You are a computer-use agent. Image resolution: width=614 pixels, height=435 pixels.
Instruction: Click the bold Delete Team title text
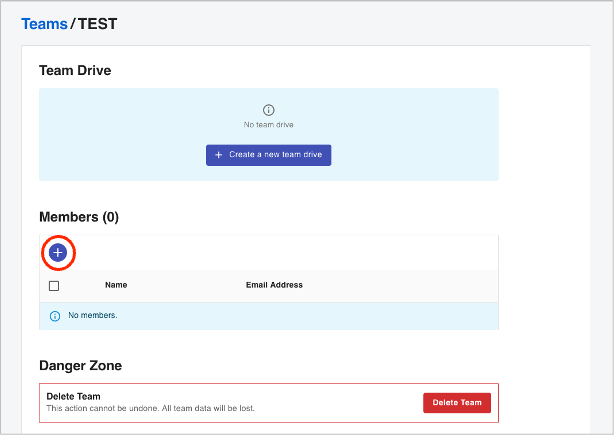74,397
